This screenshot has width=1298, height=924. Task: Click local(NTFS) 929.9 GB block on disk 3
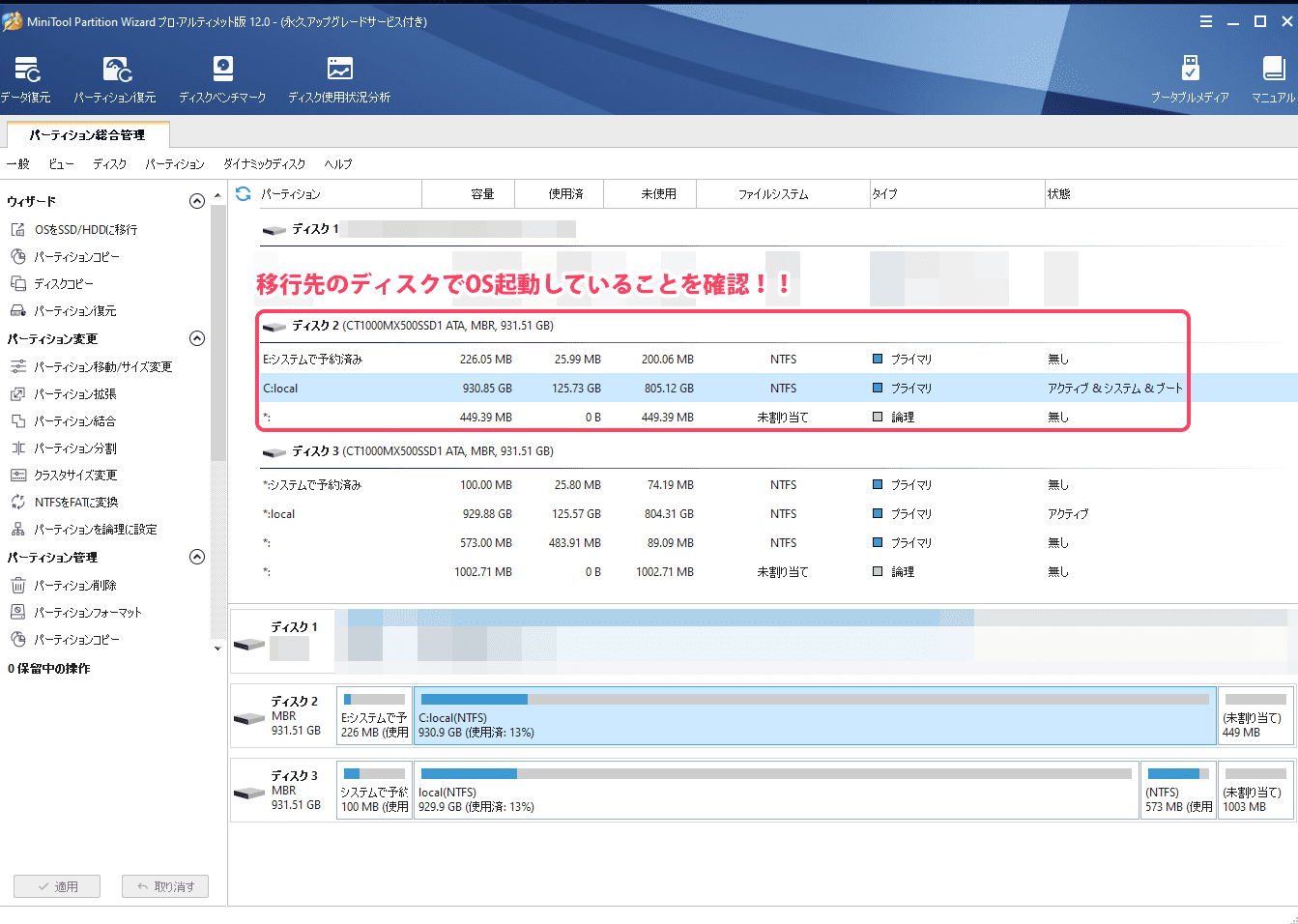click(776, 790)
